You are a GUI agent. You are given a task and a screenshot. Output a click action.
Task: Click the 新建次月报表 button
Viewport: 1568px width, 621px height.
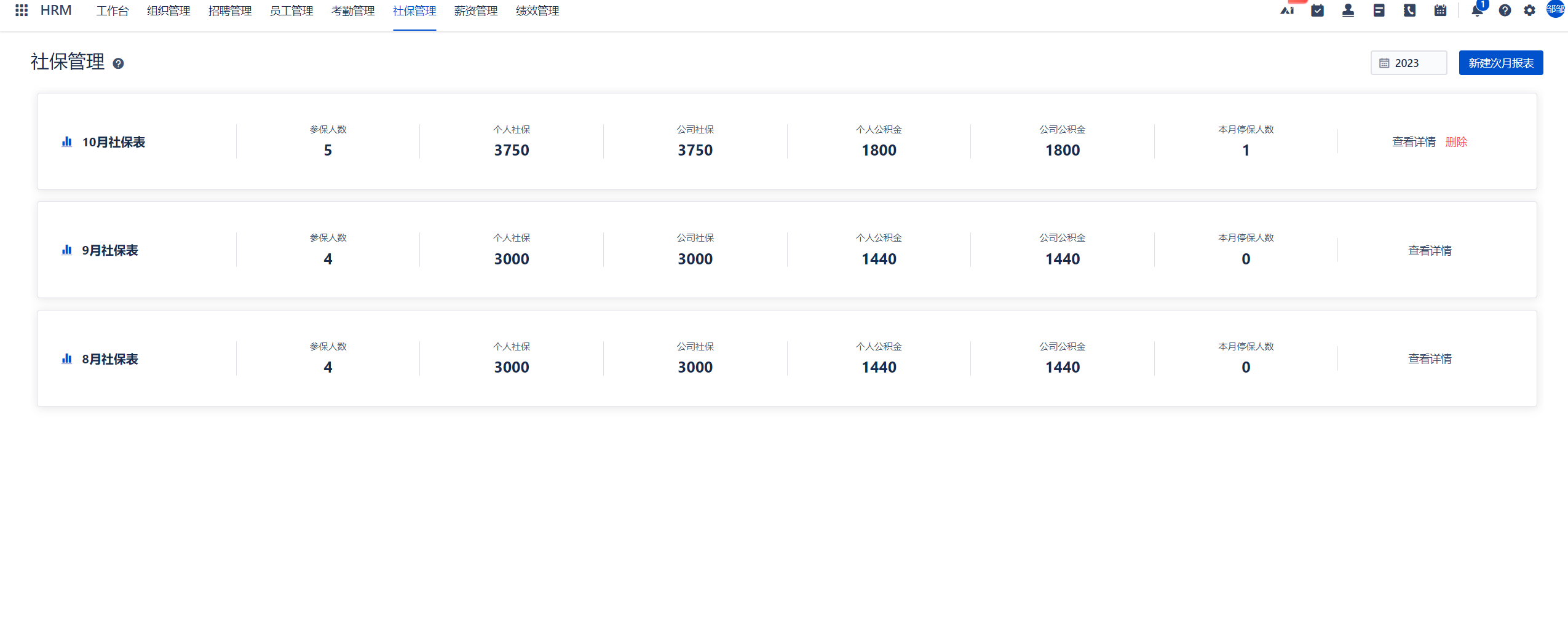1501,62
